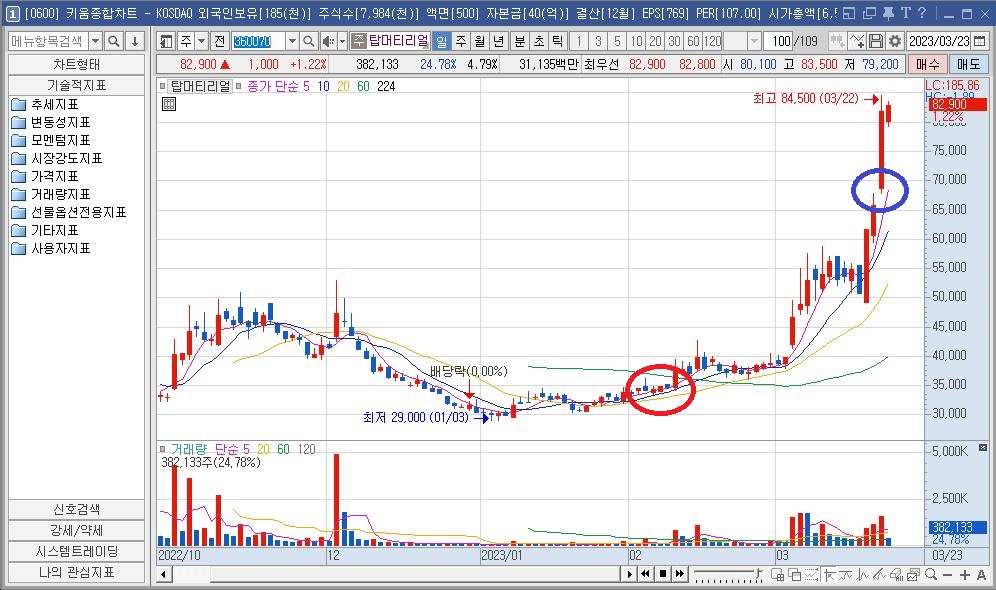This screenshot has height=590, width=996.
Task: Open the 나의 관심지표 panel
Action: pyautogui.click(x=76, y=572)
